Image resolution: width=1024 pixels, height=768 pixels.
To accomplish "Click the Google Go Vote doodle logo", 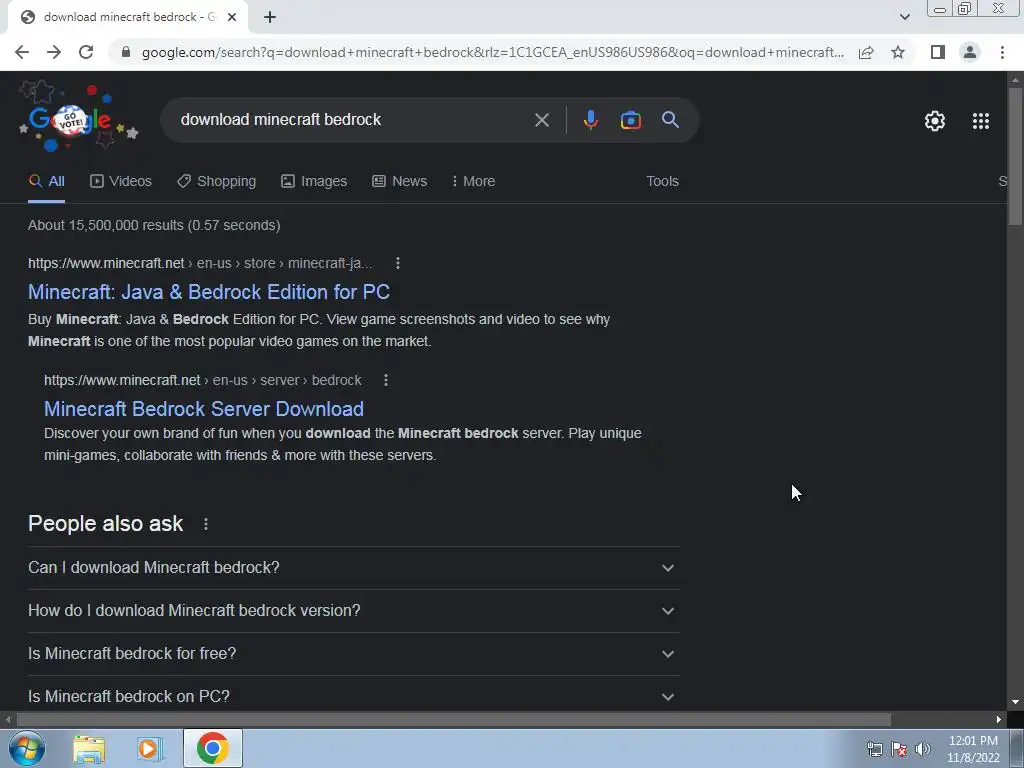I will click(x=78, y=120).
